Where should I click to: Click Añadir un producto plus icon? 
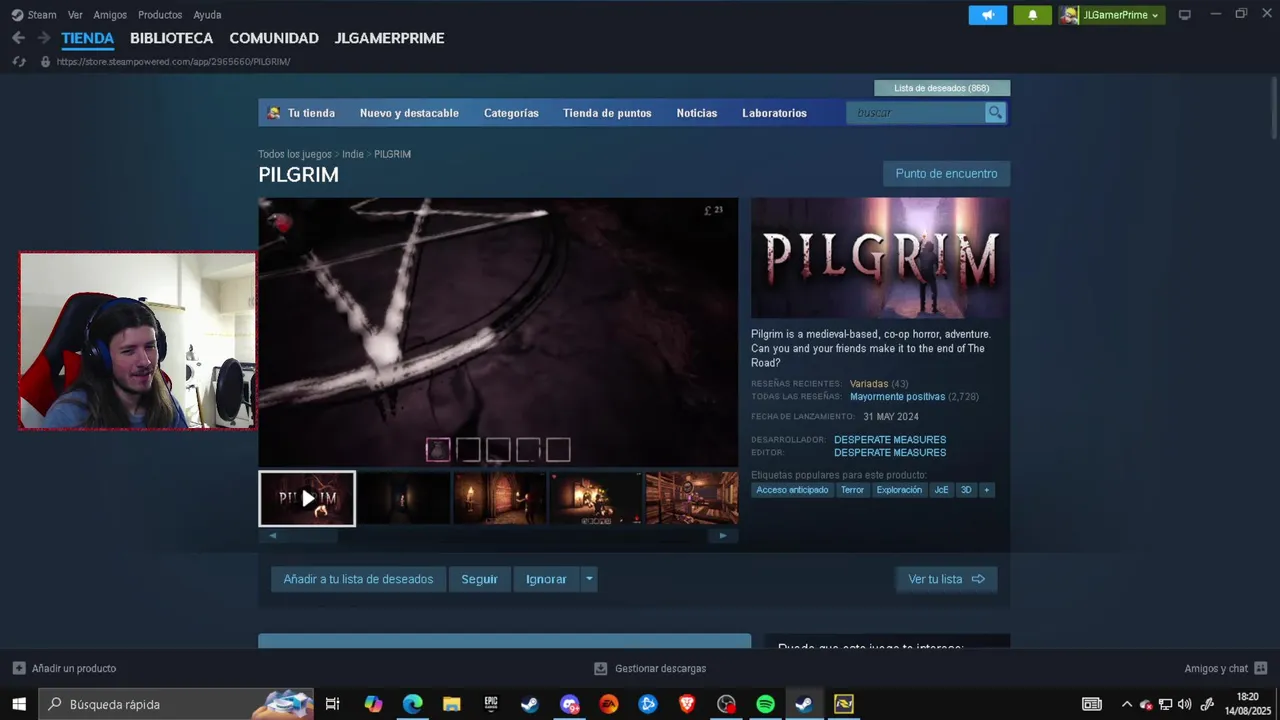[19, 668]
